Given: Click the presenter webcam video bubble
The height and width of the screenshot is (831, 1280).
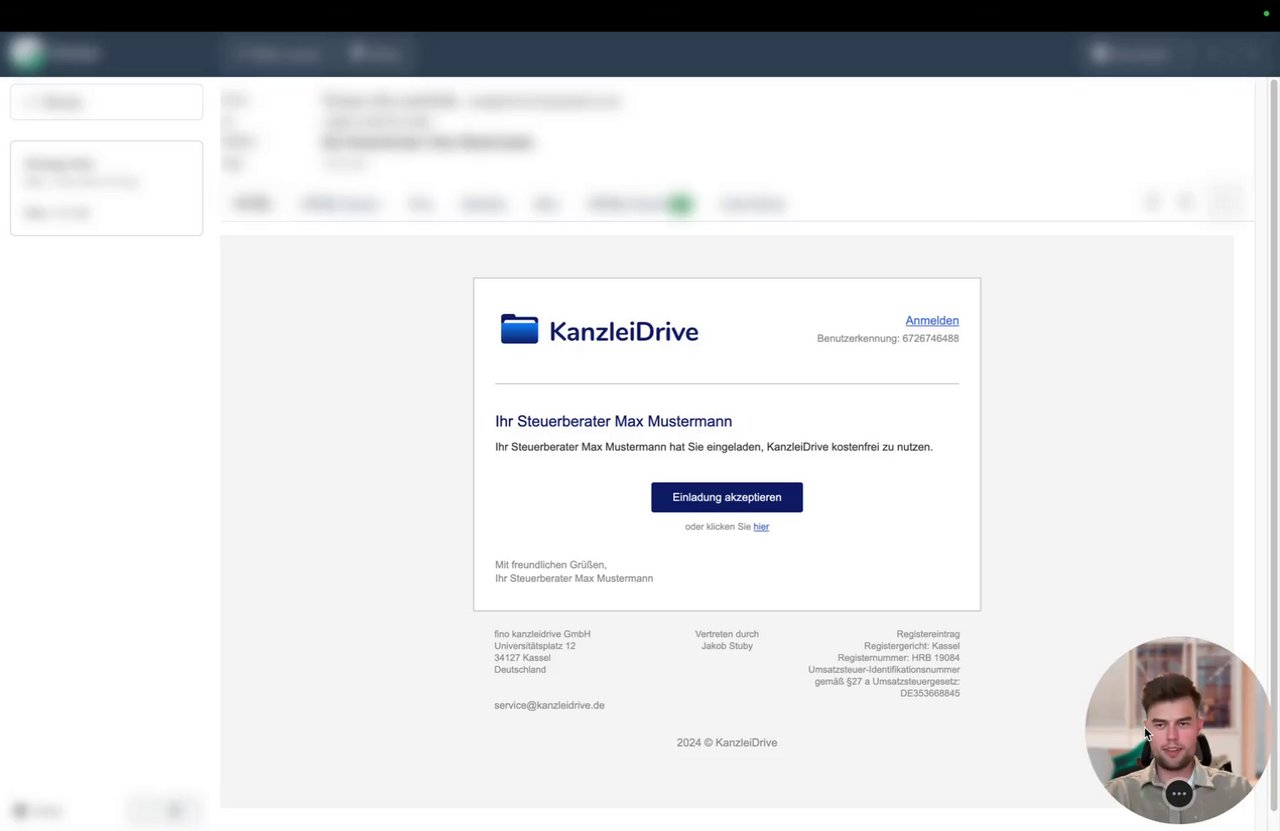Looking at the screenshot, I should 1177,730.
